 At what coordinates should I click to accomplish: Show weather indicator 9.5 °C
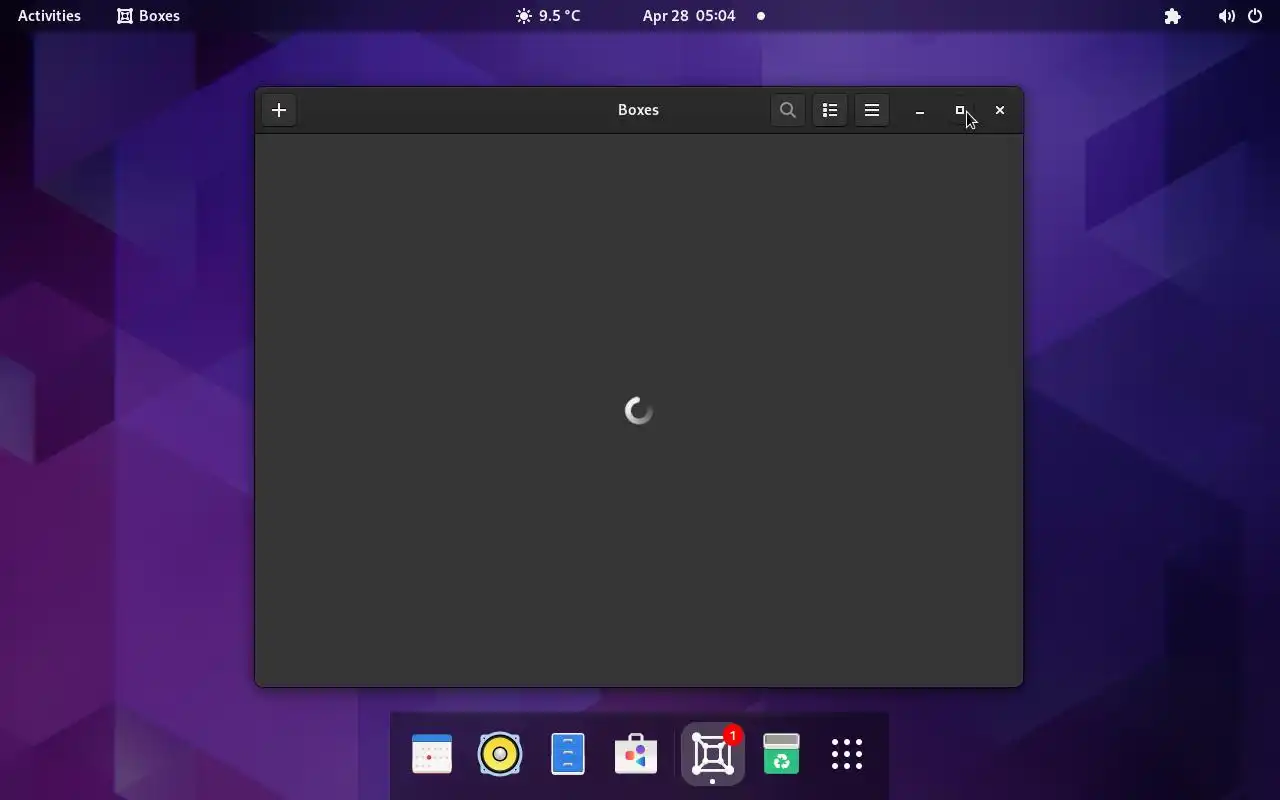[x=548, y=16]
